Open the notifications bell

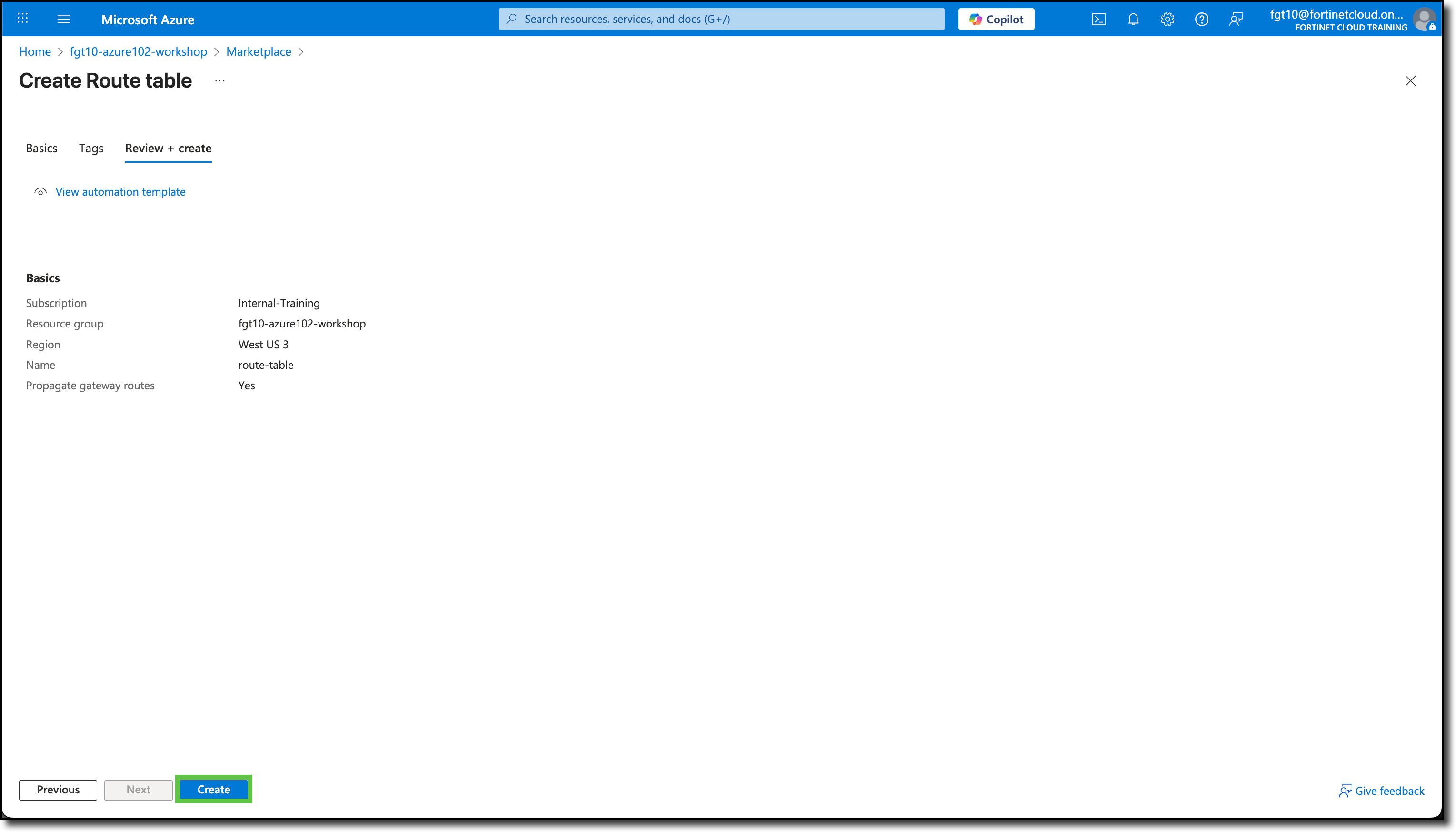(x=1133, y=19)
